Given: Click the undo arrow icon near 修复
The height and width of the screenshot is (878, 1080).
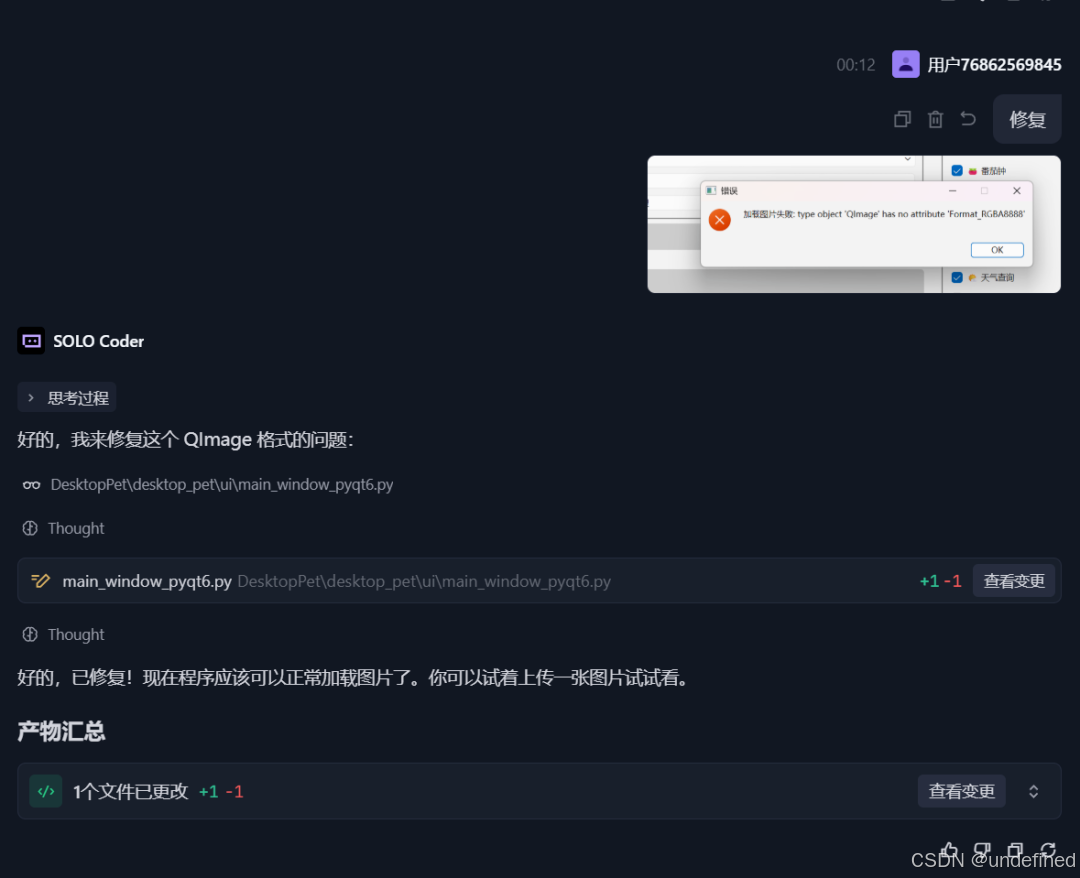Looking at the screenshot, I should (967, 118).
